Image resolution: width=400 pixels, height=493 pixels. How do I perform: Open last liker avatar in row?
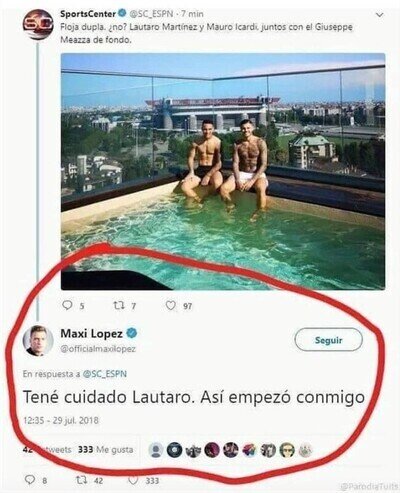point(305,450)
